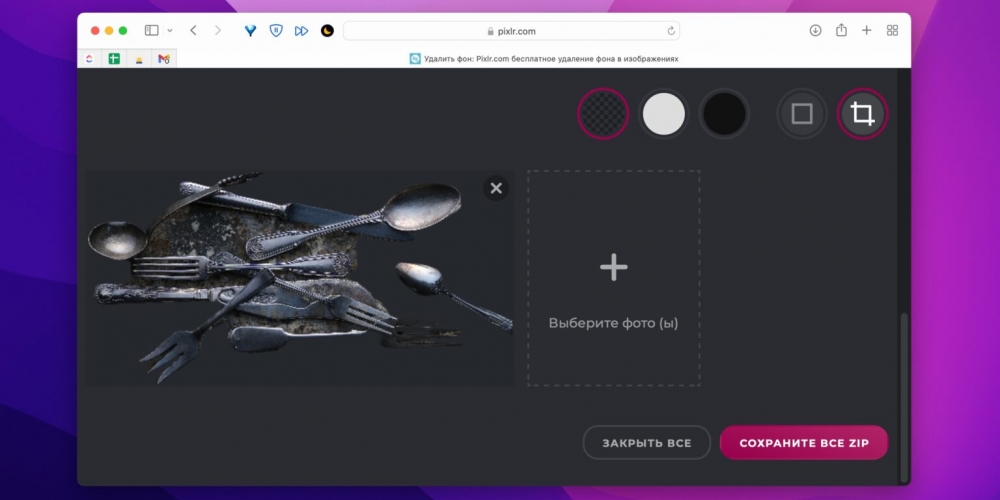Open the blue Y extension icon
The image size is (1000, 500).
[x=251, y=31]
